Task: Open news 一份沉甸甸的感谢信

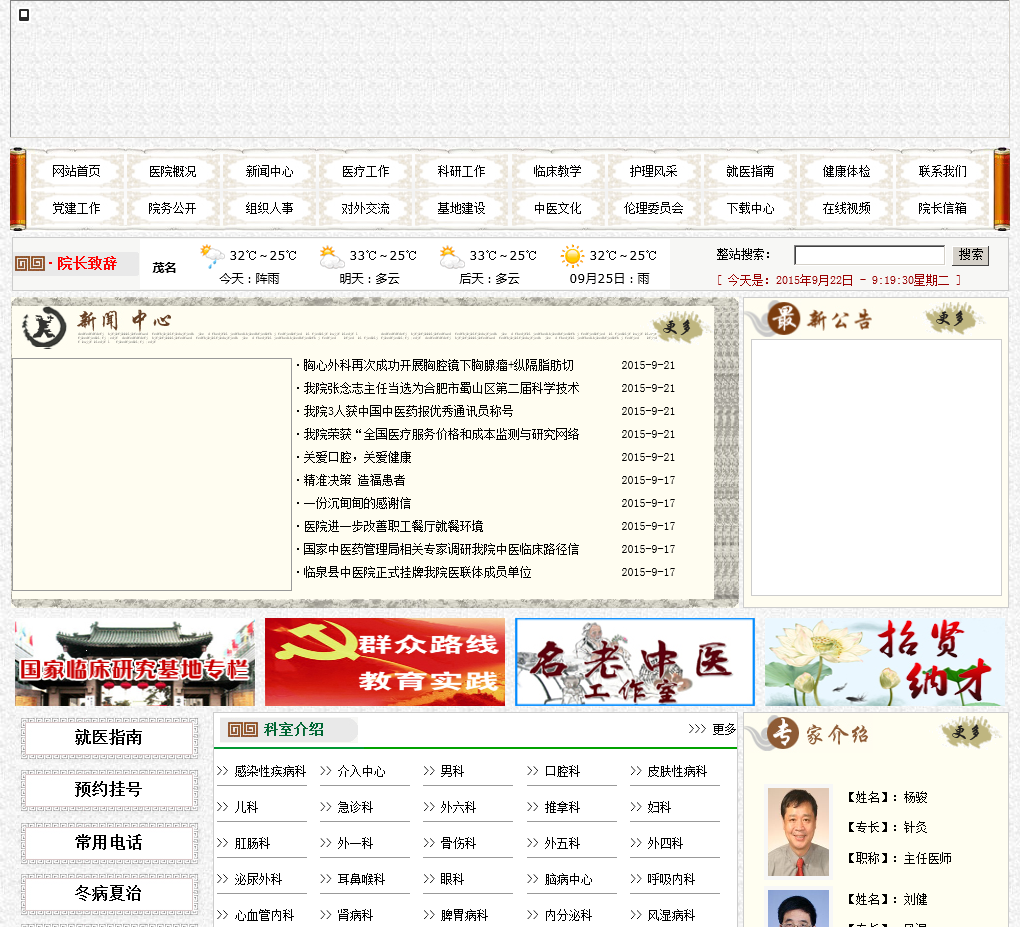Action: pyautogui.click(x=357, y=503)
